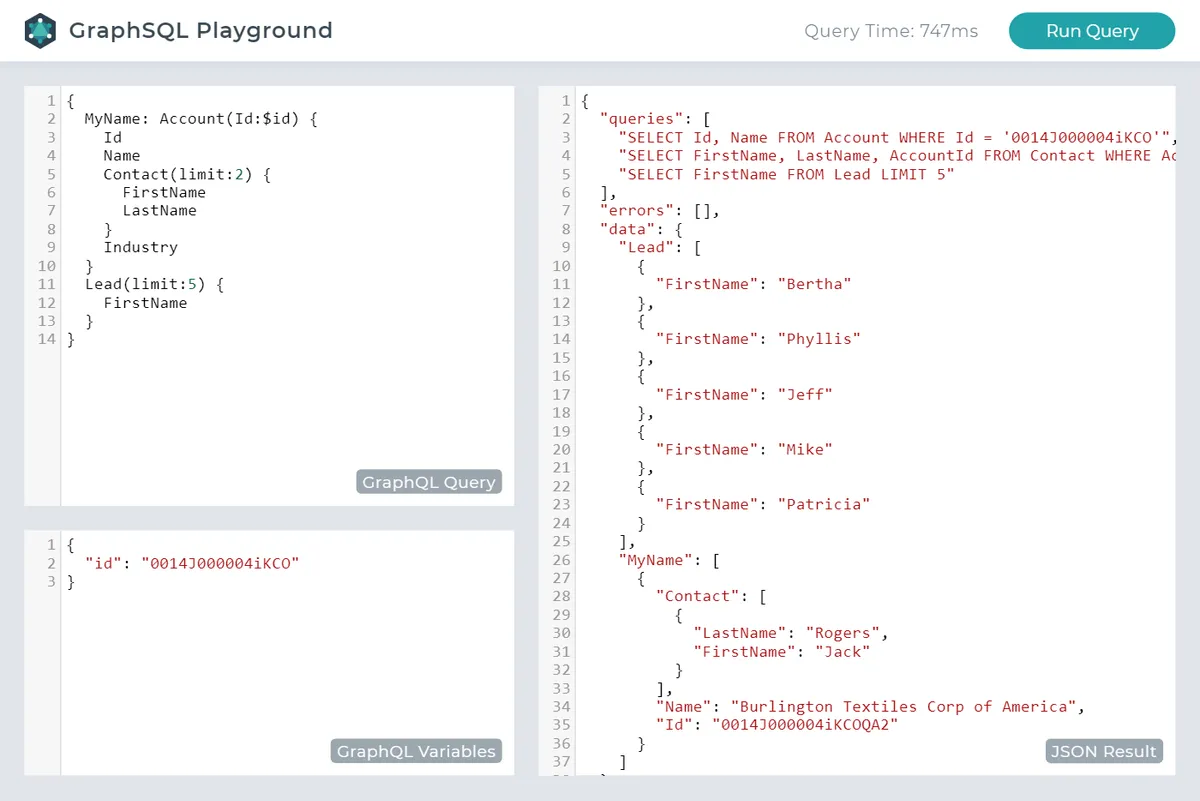1200x801 pixels.
Task: Click the "id": "0014J000004iKCO" variable line
Action: click(x=192, y=564)
